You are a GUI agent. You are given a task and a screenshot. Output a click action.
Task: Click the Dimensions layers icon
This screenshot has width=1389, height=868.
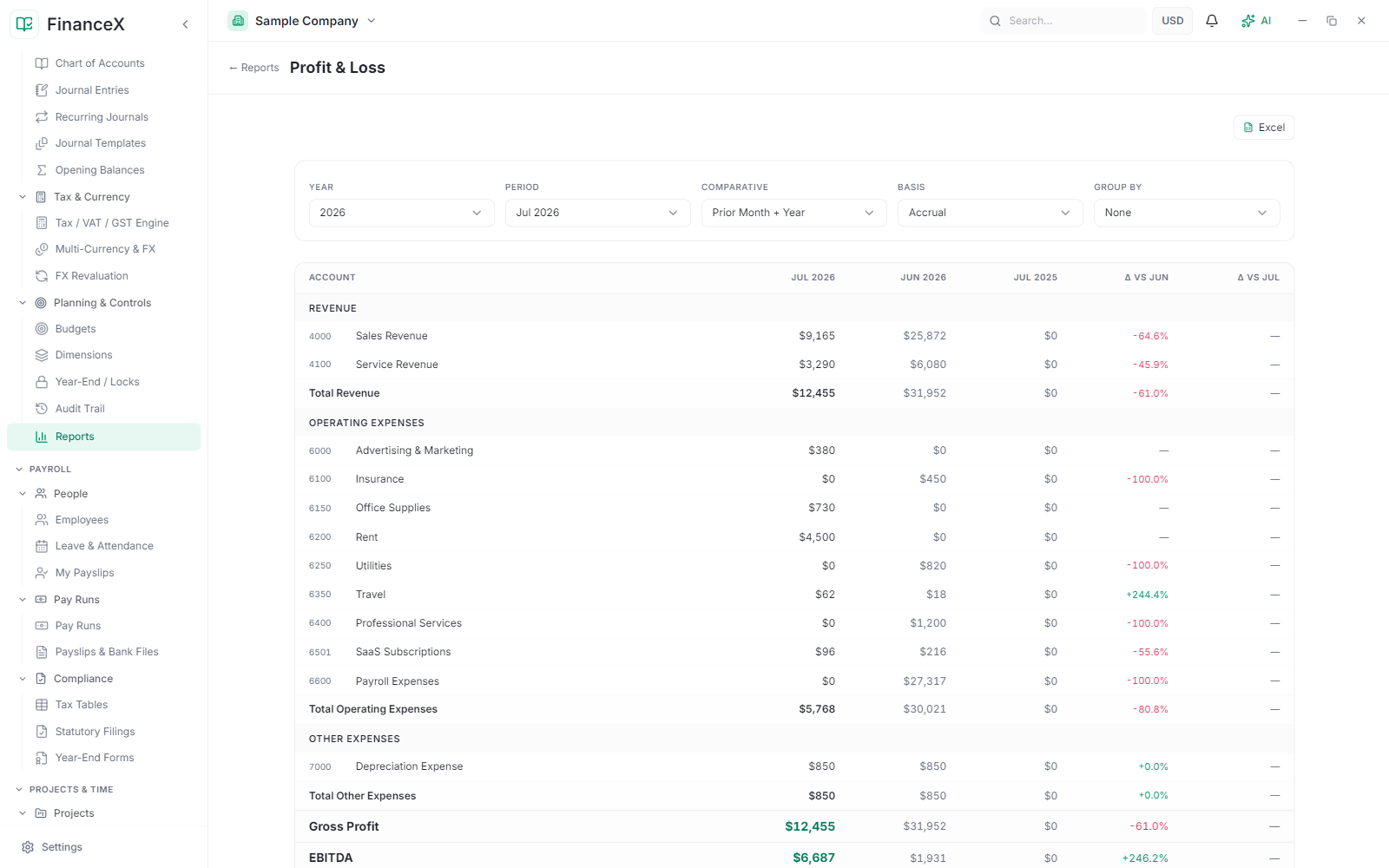(x=42, y=355)
